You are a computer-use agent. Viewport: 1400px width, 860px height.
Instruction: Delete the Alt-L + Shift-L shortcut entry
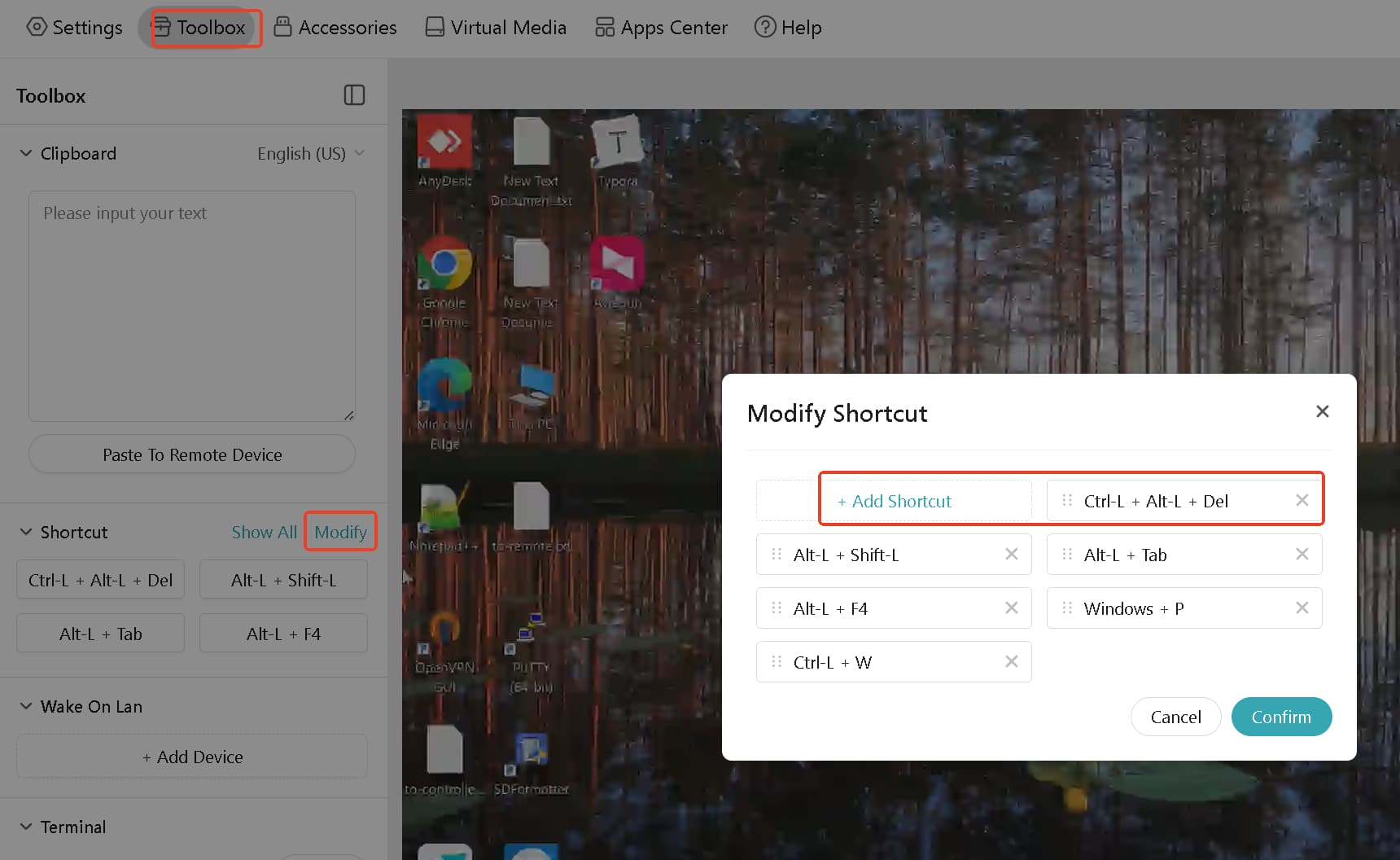click(x=1011, y=554)
